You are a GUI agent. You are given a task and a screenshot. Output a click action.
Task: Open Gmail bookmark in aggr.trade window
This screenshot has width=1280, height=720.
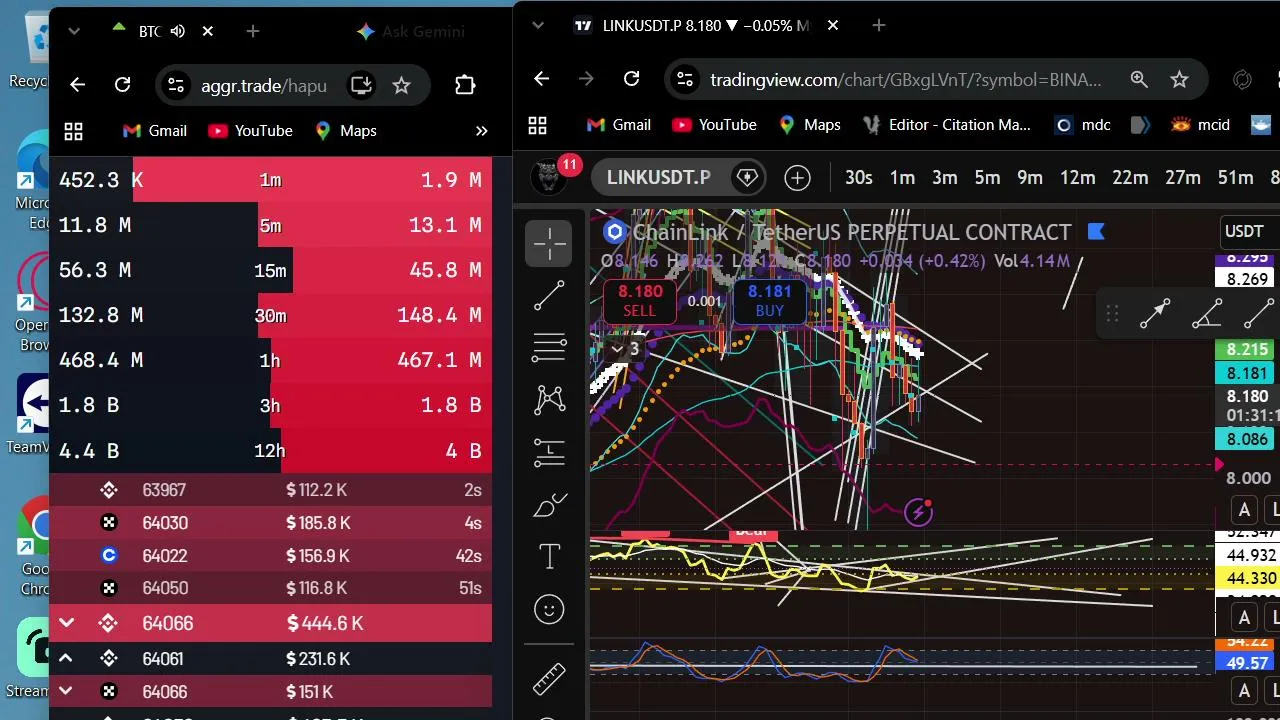click(x=154, y=131)
